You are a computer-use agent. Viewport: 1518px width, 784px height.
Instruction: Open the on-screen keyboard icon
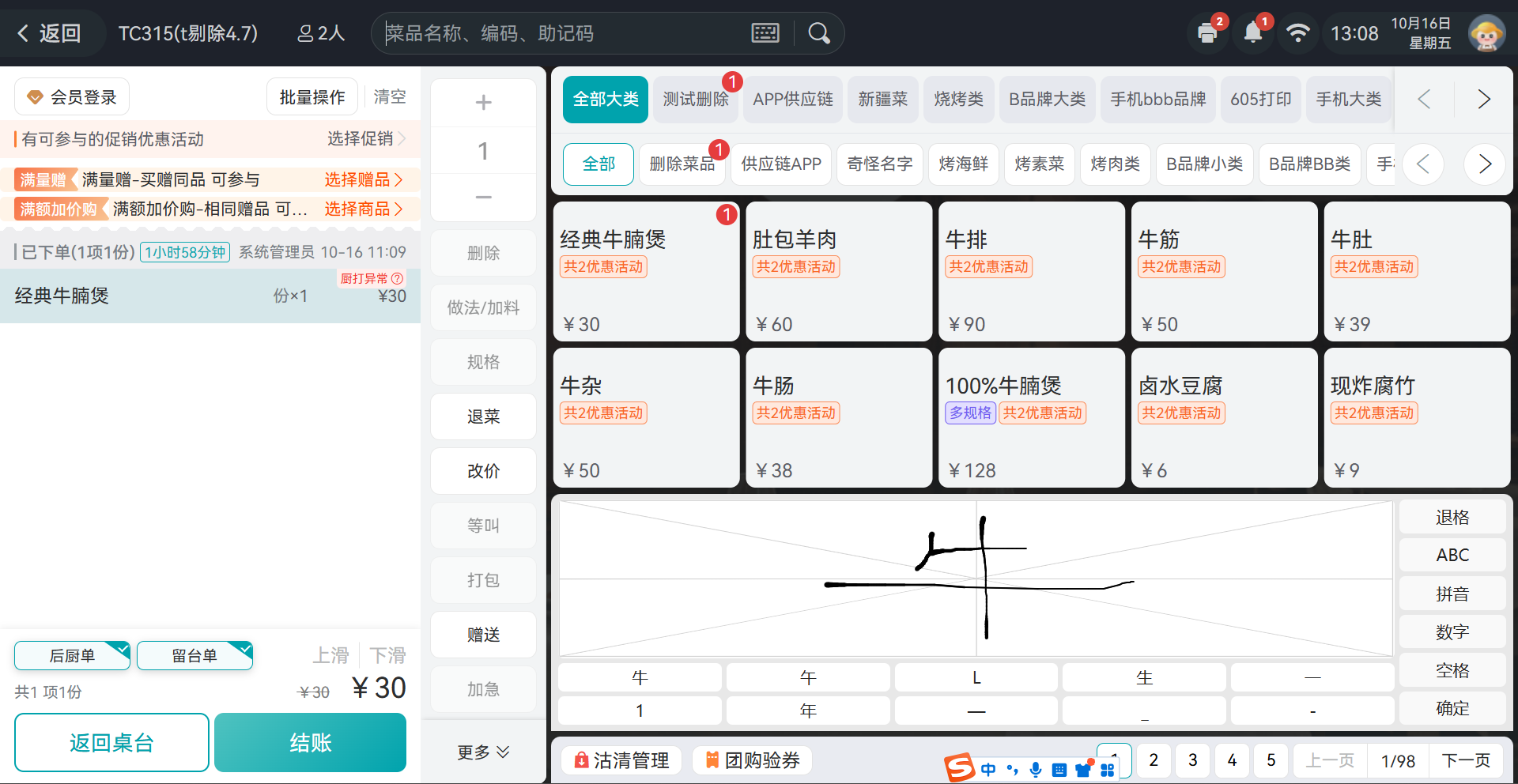pos(765,33)
